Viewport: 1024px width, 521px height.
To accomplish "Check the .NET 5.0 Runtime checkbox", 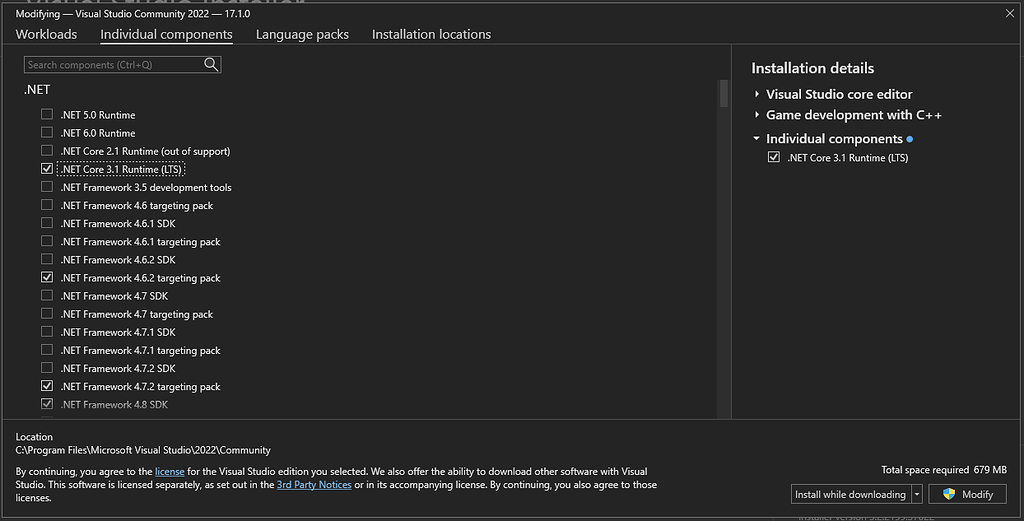I will click(47, 115).
